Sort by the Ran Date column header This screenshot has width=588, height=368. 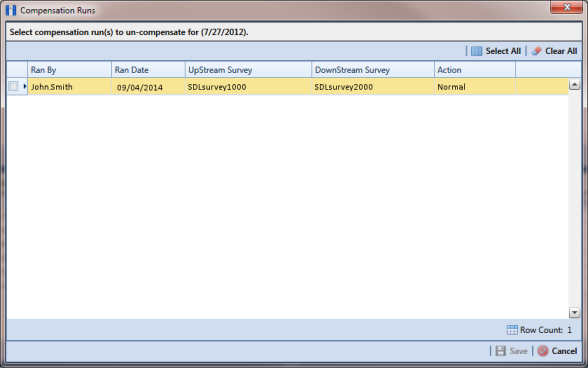[148, 70]
